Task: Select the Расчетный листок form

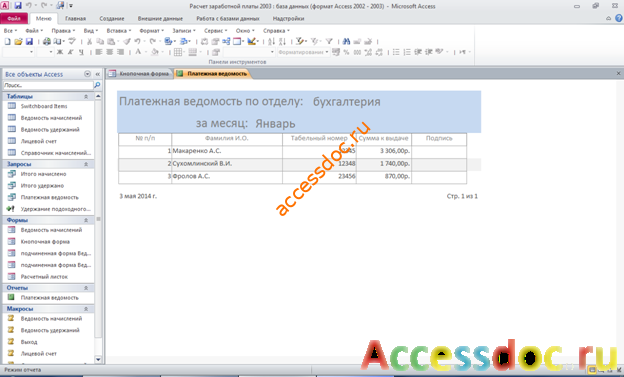Action: 44,277
